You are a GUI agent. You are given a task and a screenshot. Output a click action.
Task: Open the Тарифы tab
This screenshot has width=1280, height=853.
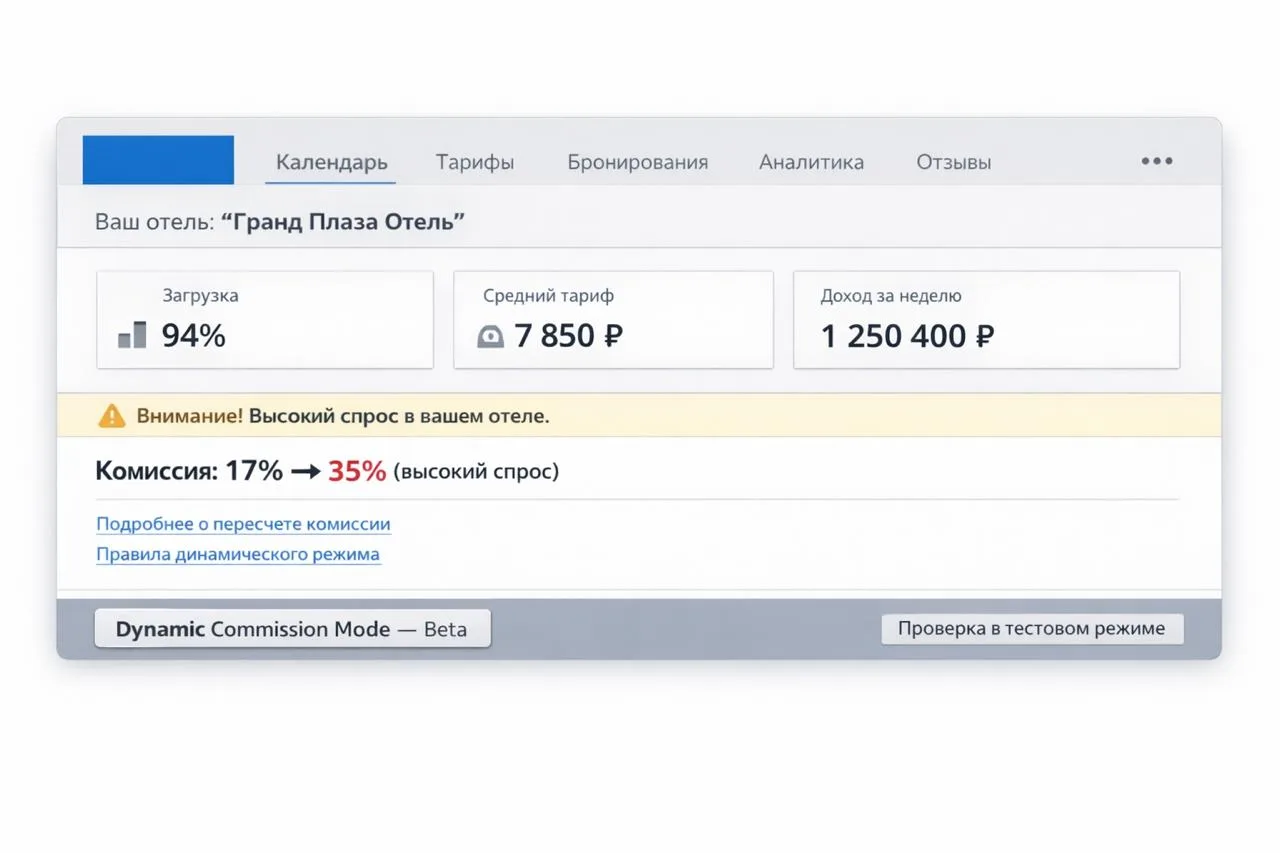point(475,162)
